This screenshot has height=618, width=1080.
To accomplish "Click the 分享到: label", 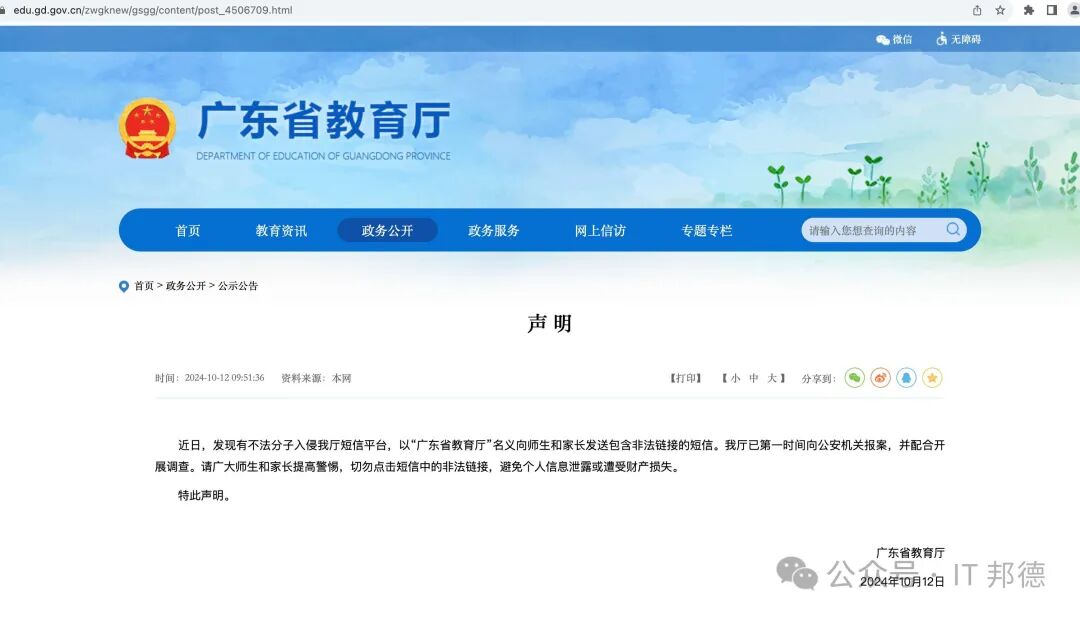I will pyautogui.click(x=818, y=378).
